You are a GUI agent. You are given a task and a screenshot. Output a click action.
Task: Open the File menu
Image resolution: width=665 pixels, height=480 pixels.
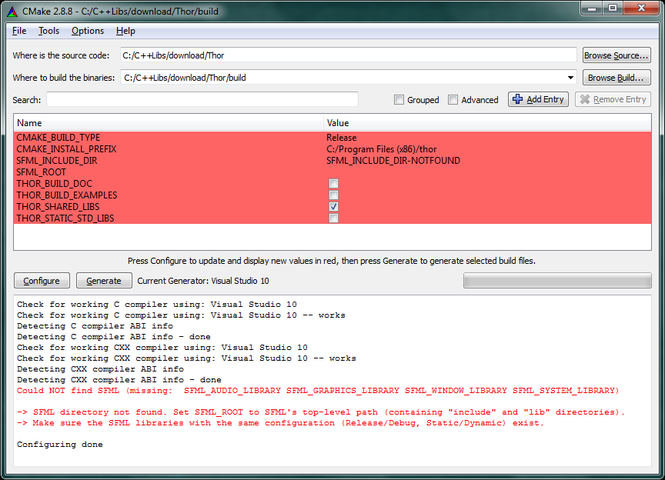(x=19, y=31)
